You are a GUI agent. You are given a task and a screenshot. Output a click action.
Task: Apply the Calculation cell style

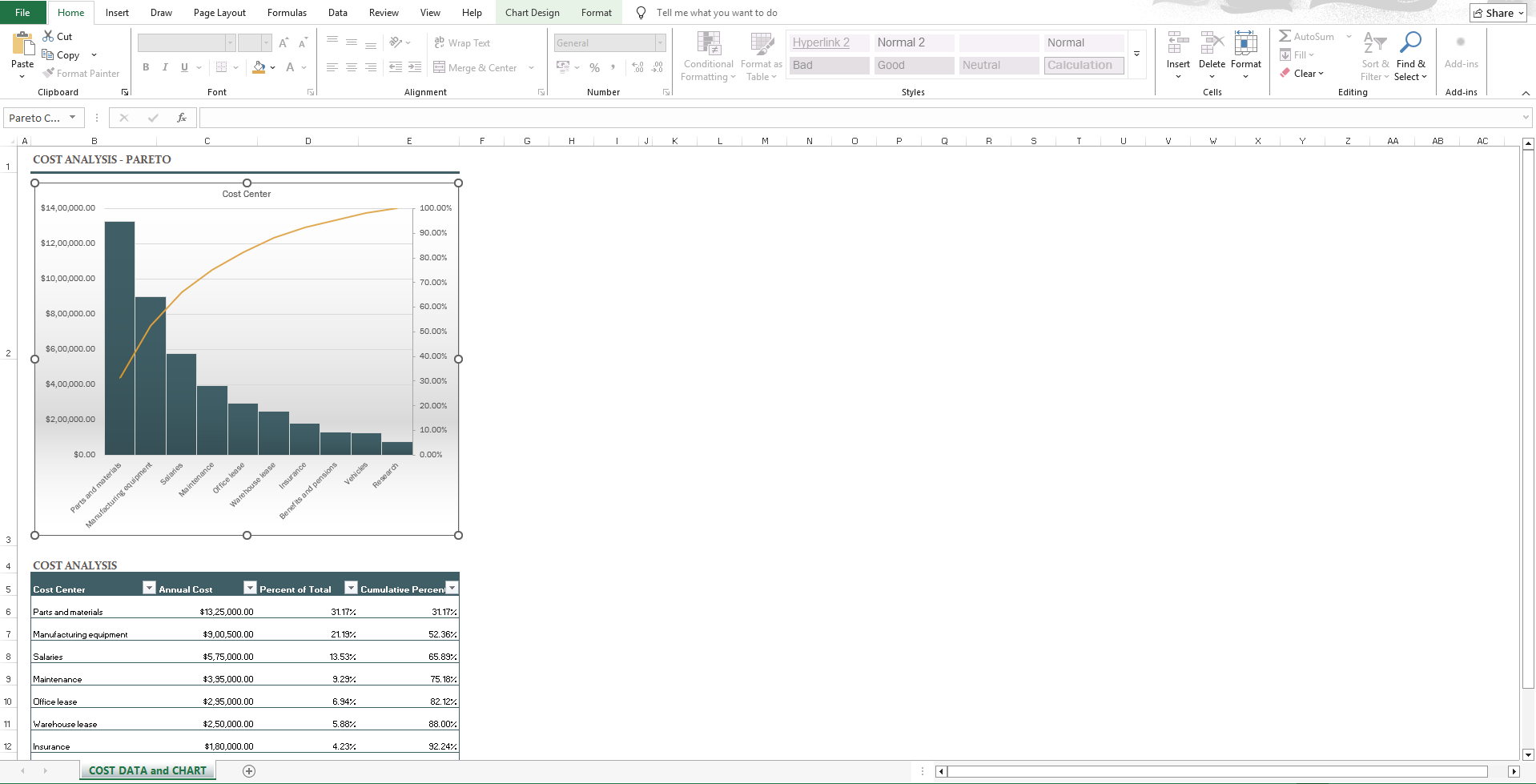[1084, 65]
